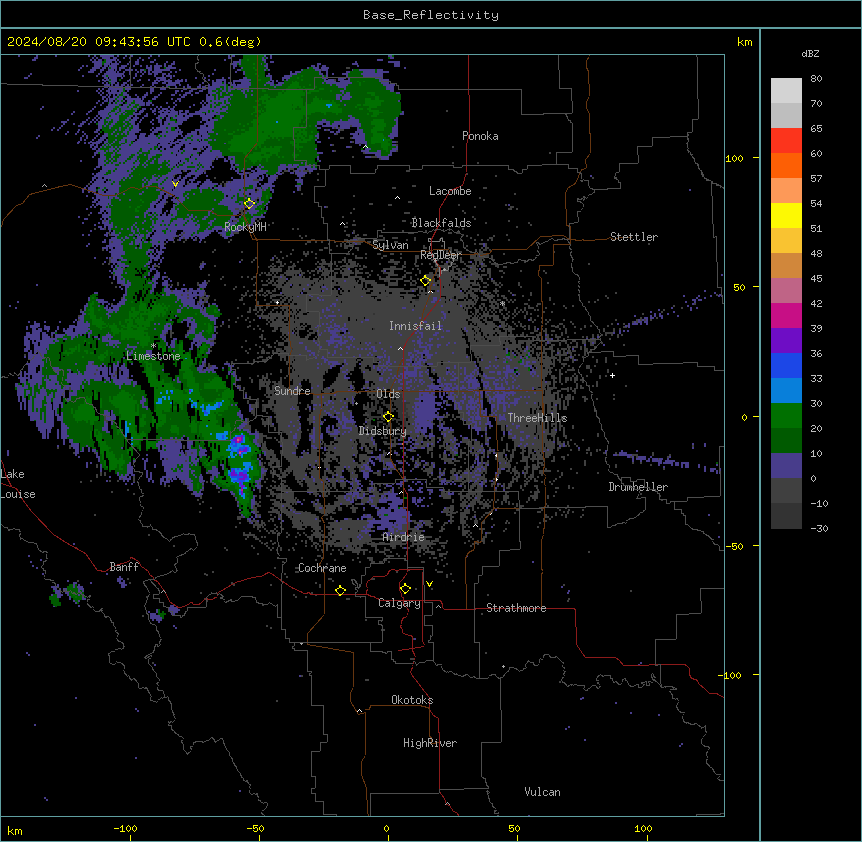Click the Blackfalds city label
862x842 pixels.
coord(441,223)
